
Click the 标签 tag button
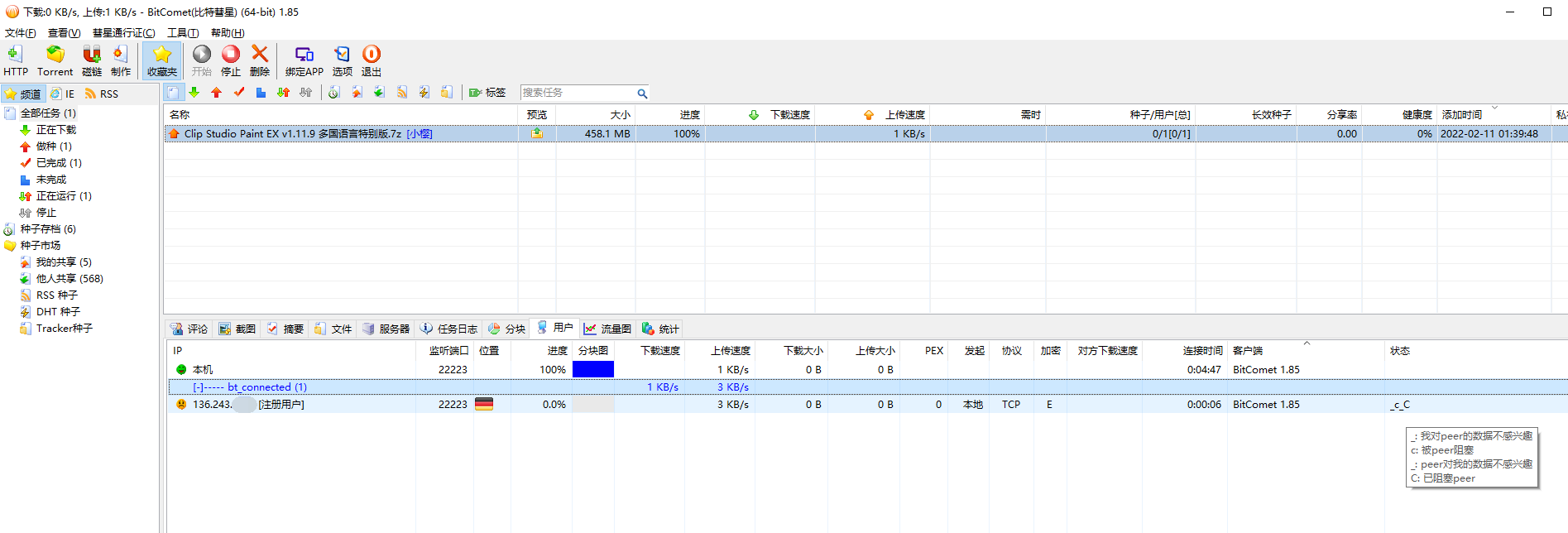coord(487,93)
